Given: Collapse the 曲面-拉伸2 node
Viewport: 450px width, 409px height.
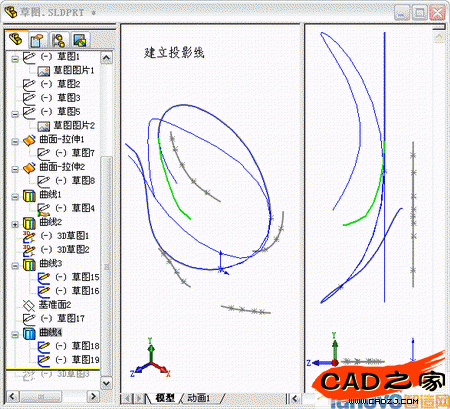Looking at the screenshot, I should click(x=15, y=169).
